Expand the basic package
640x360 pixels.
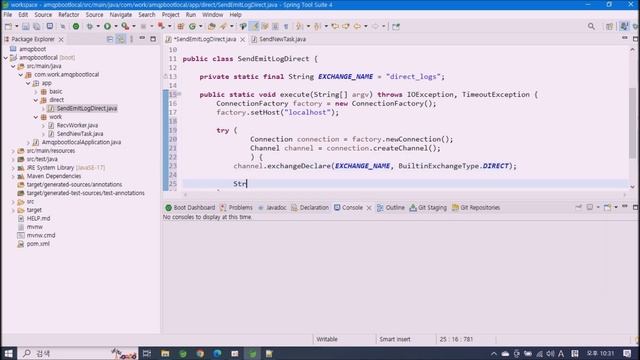(x=36, y=92)
